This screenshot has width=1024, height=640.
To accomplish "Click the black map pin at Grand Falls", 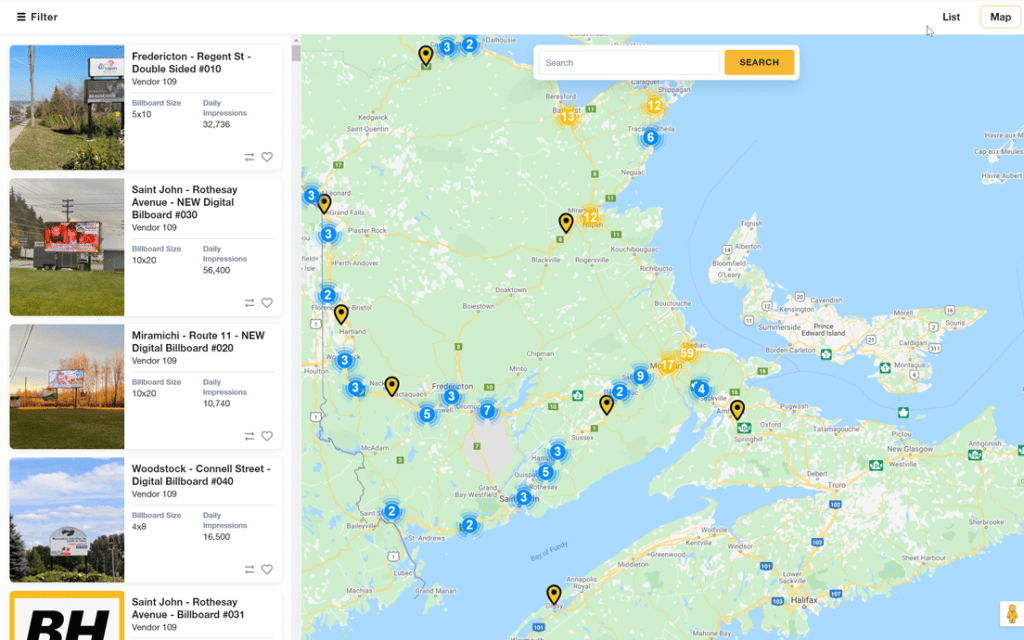I will pos(325,204).
